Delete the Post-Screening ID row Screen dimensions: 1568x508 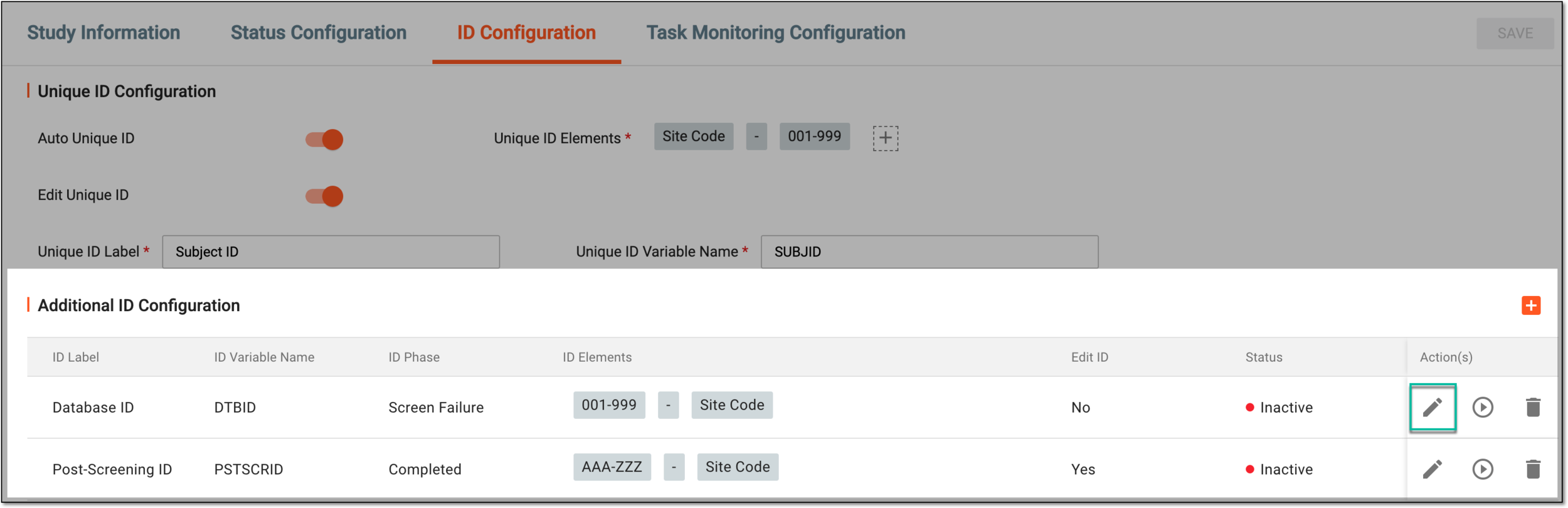(x=1533, y=469)
